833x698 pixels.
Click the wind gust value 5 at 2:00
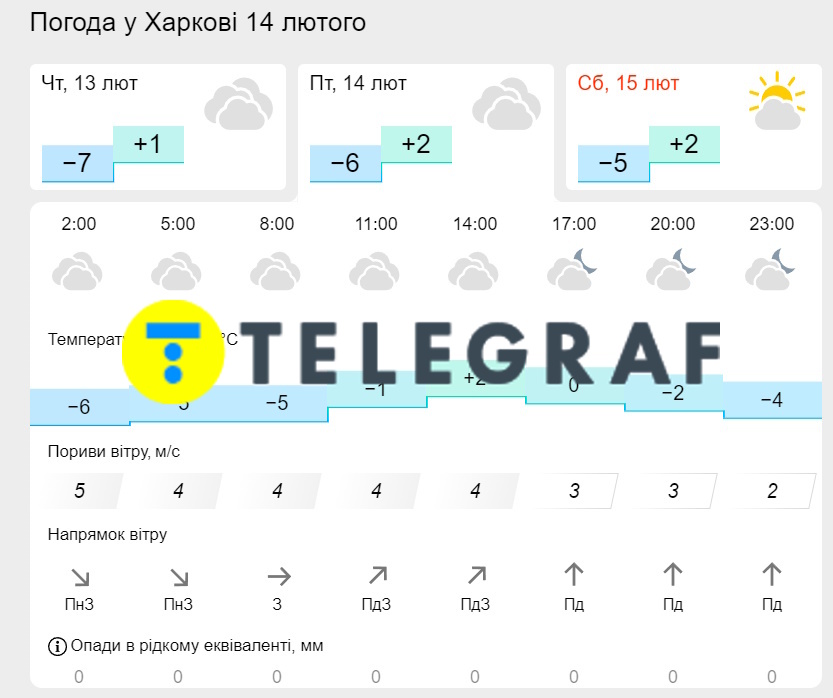pos(80,491)
